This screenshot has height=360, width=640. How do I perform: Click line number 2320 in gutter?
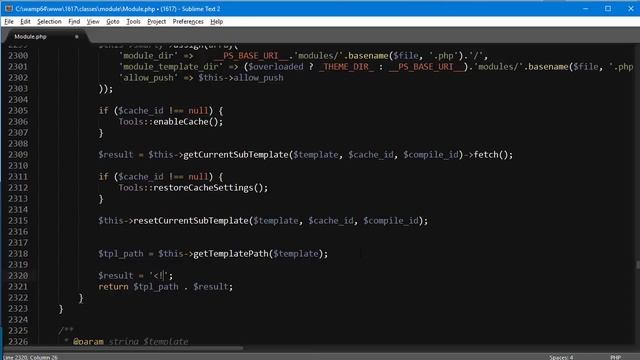[x=18, y=276]
